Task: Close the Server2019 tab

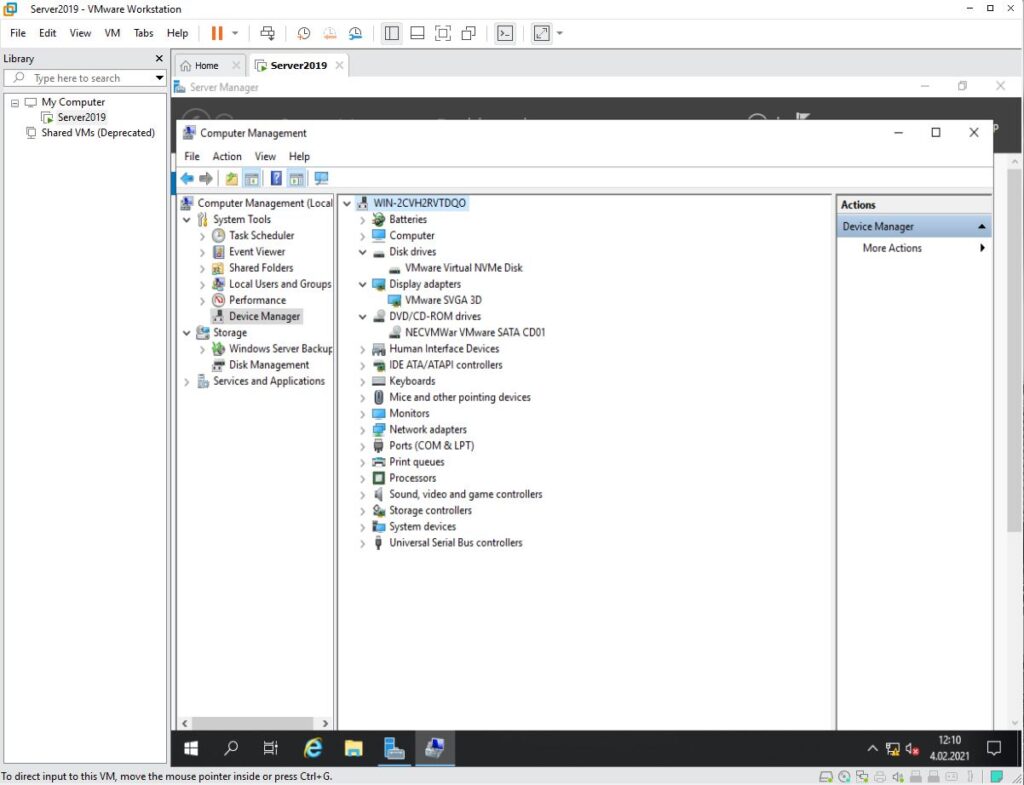Action: click(340, 65)
